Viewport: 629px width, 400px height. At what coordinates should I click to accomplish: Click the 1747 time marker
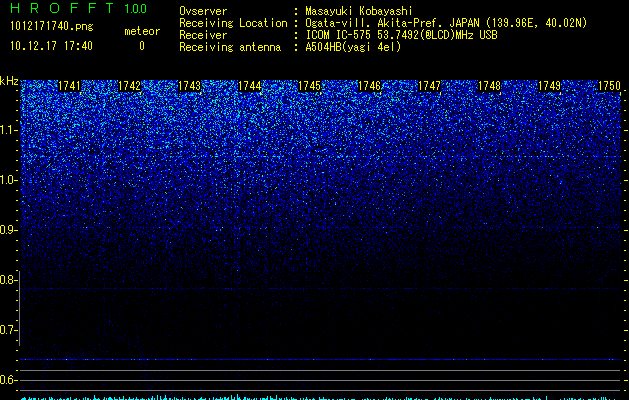(x=429, y=86)
